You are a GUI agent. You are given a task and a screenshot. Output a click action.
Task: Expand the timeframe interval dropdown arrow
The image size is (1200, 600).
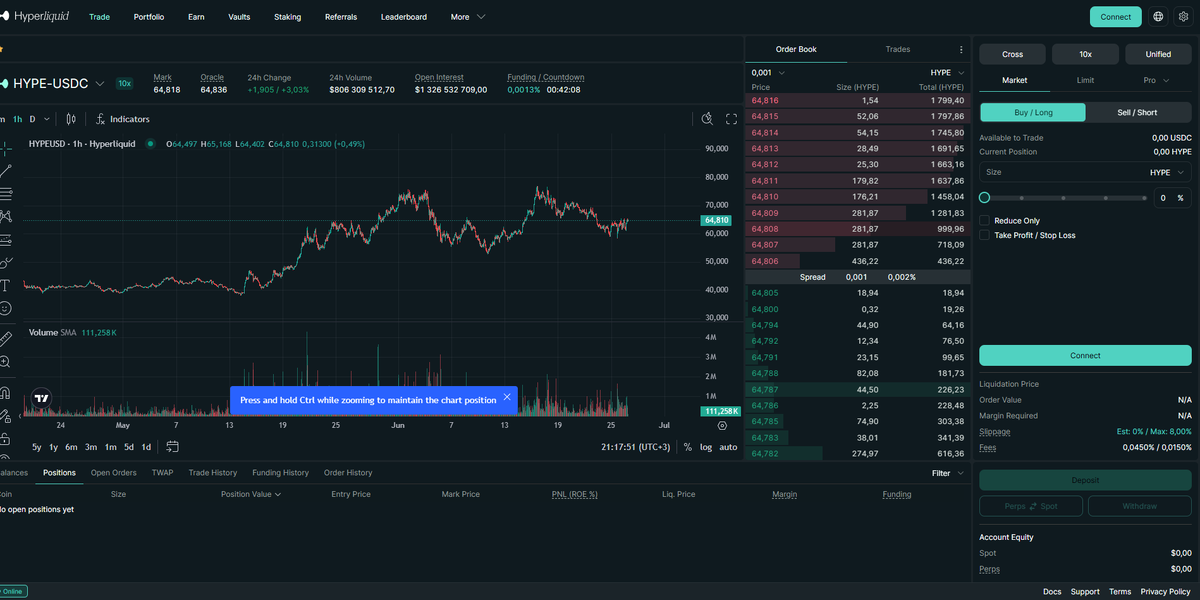[46, 119]
